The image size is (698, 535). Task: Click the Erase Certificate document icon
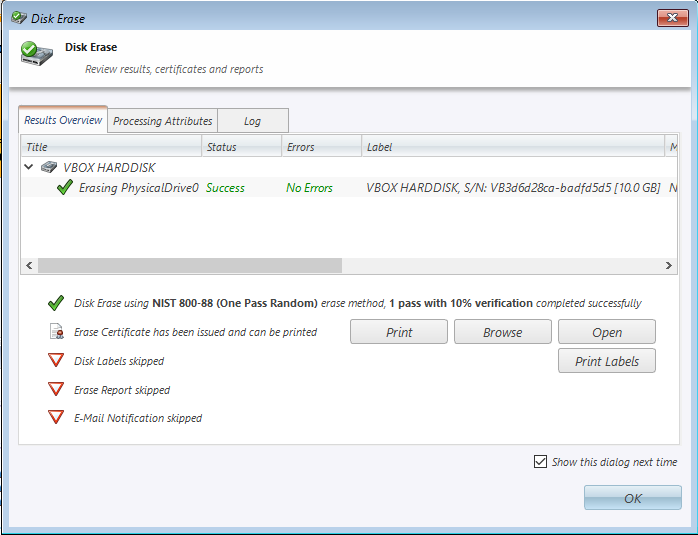(x=56, y=332)
